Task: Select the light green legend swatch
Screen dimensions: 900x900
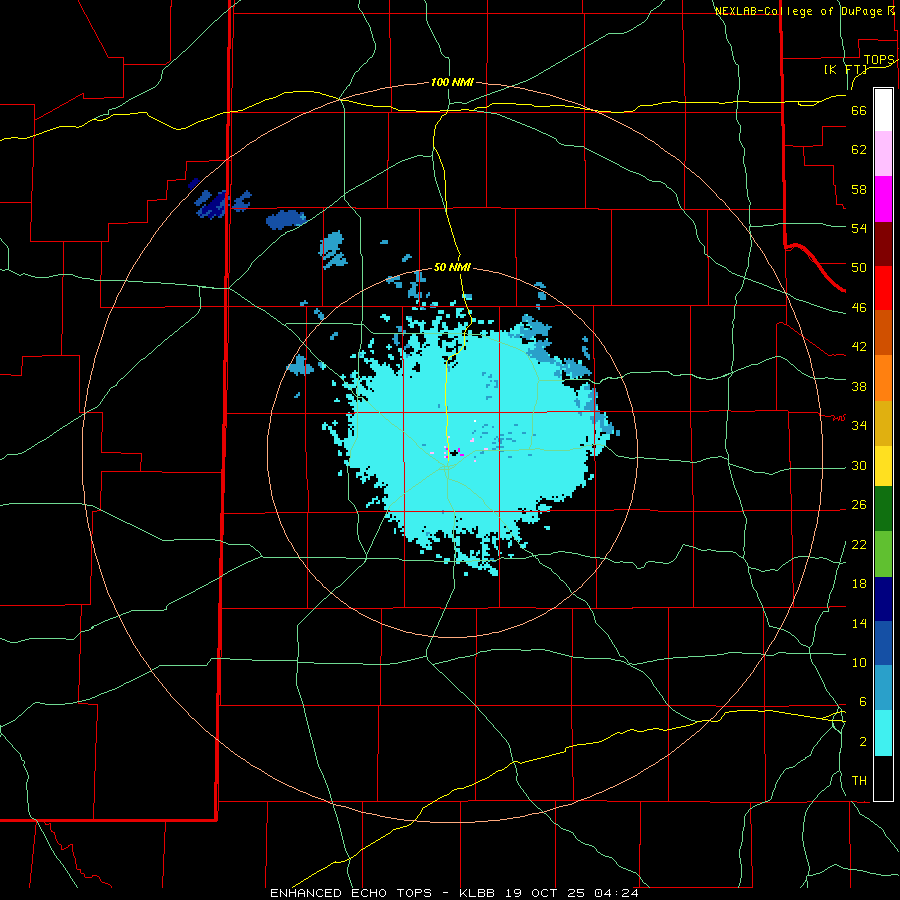Action: tap(883, 554)
